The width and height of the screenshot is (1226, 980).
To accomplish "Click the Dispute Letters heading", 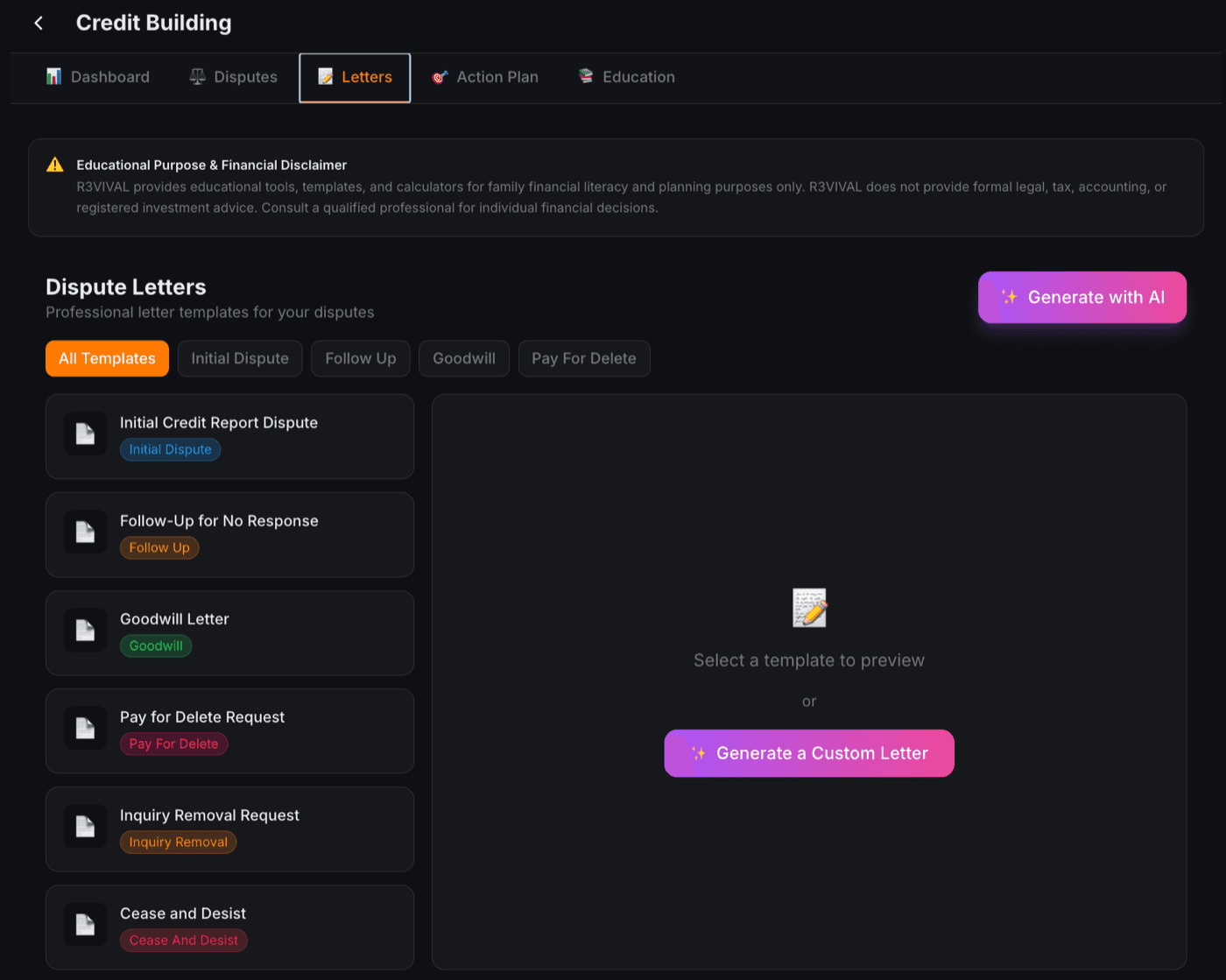I will click(x=126, y=287).
